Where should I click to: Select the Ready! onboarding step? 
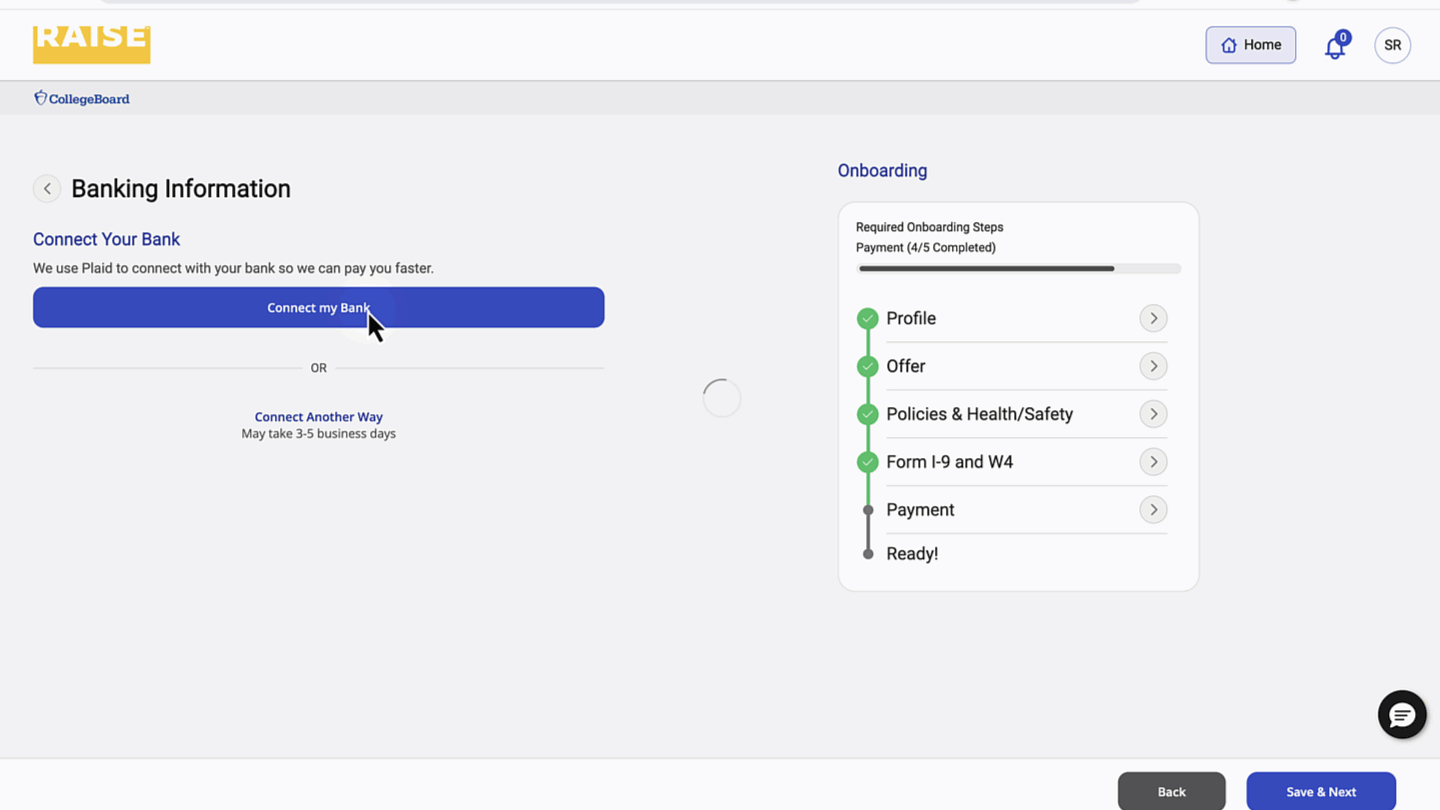coord(912,554)
